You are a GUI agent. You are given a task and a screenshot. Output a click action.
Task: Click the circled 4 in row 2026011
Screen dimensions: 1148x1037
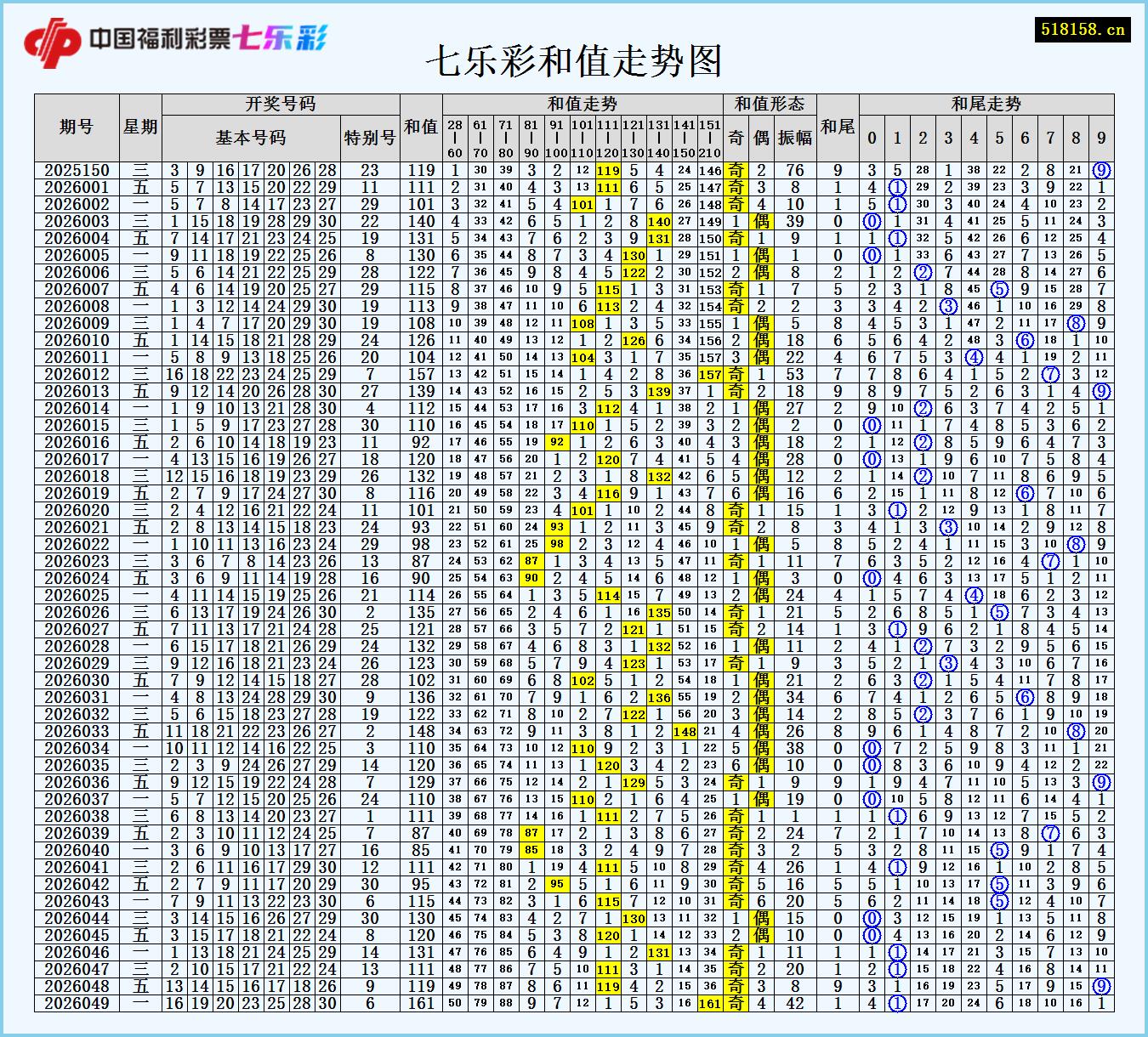click(974, 358)
